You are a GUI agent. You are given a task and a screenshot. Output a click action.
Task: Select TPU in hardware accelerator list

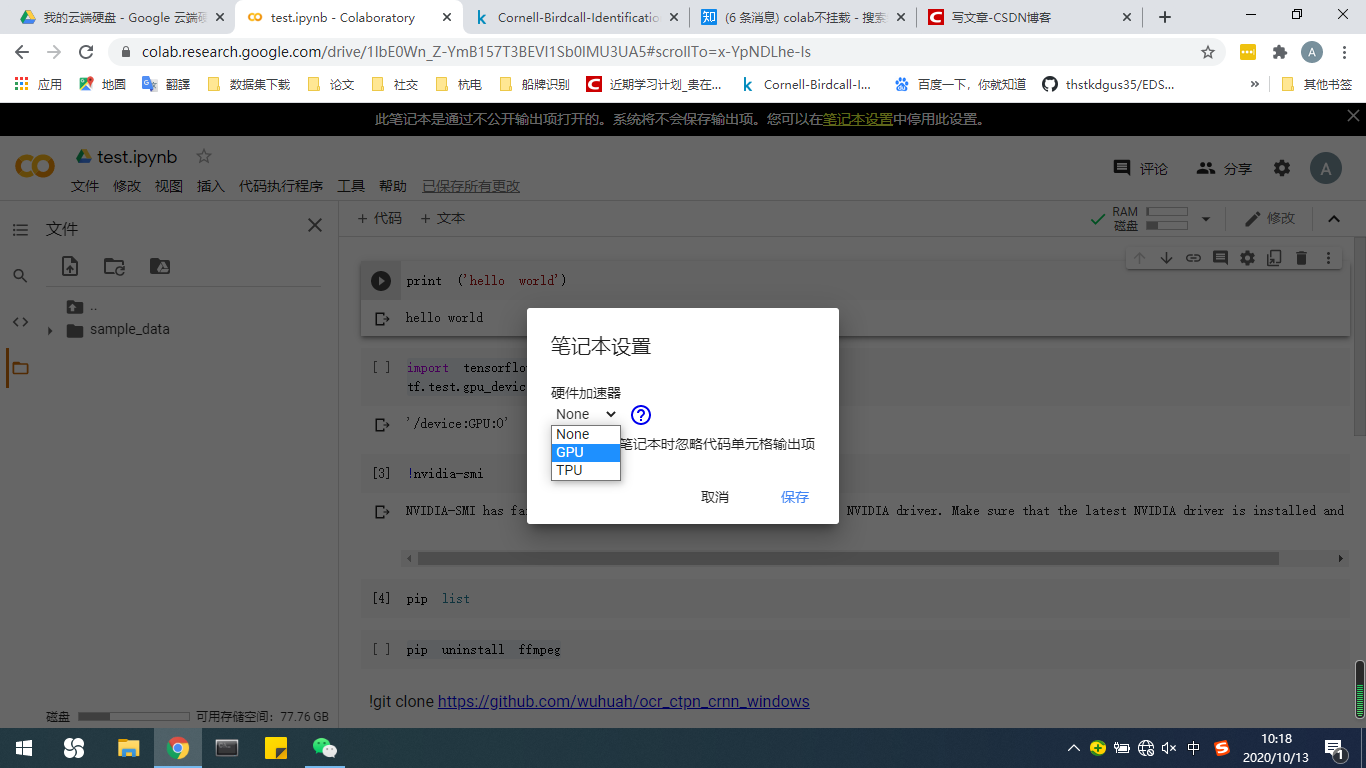tap(586, 470)
